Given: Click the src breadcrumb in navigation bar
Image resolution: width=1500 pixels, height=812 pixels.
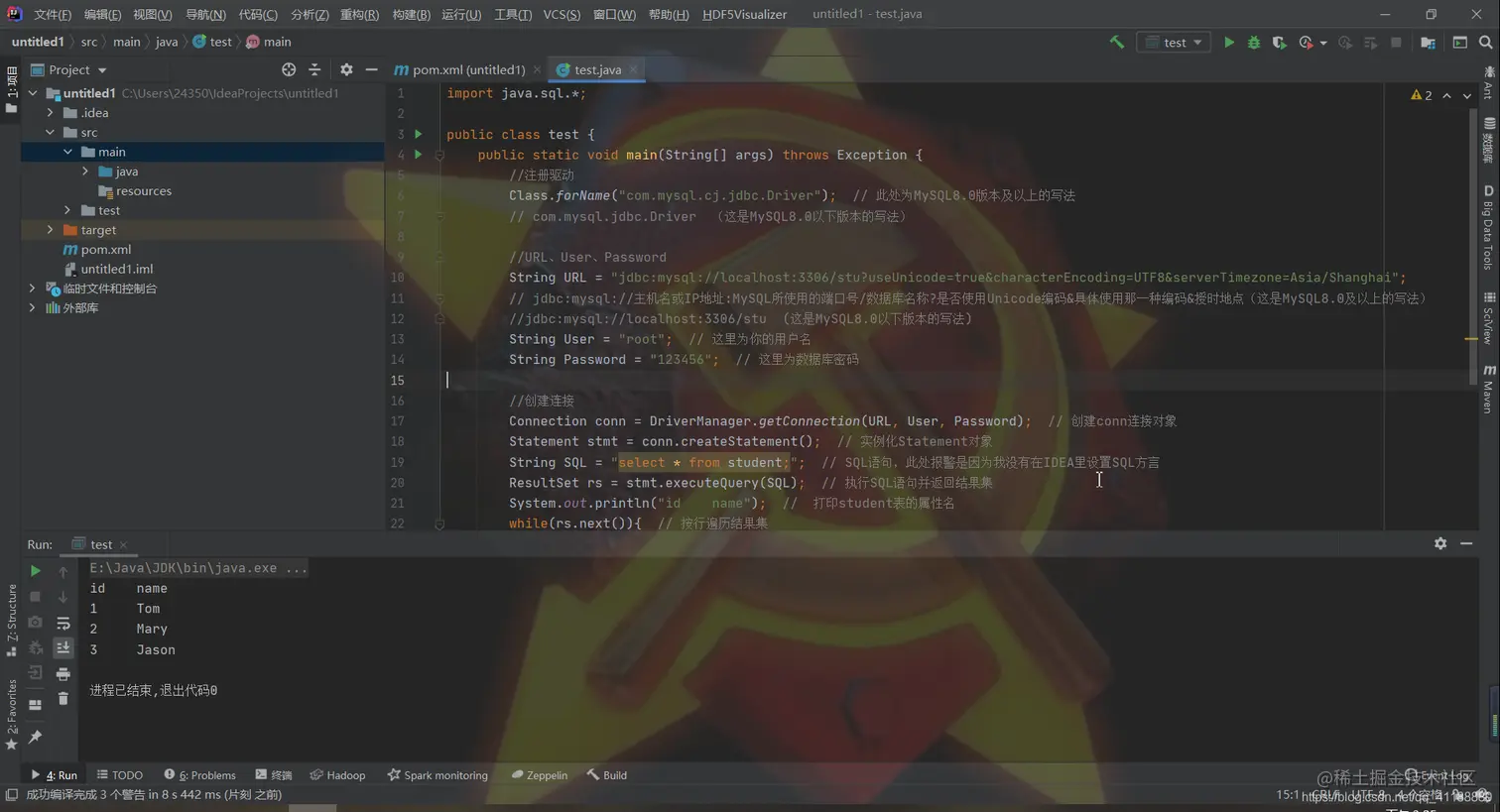Looking at the screenshot, I should [x=89, y=42].
